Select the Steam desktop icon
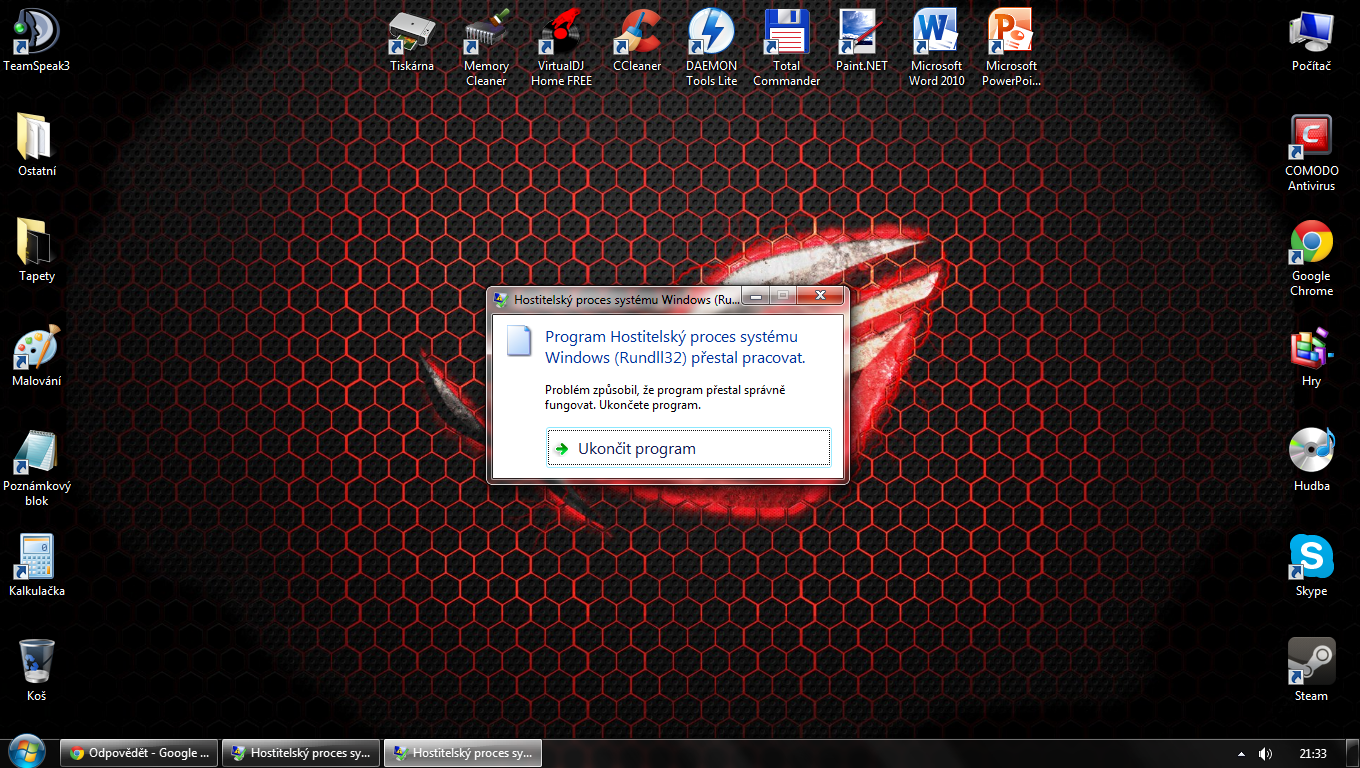This screenshot has height=768, width=1360. [1311, 670]
